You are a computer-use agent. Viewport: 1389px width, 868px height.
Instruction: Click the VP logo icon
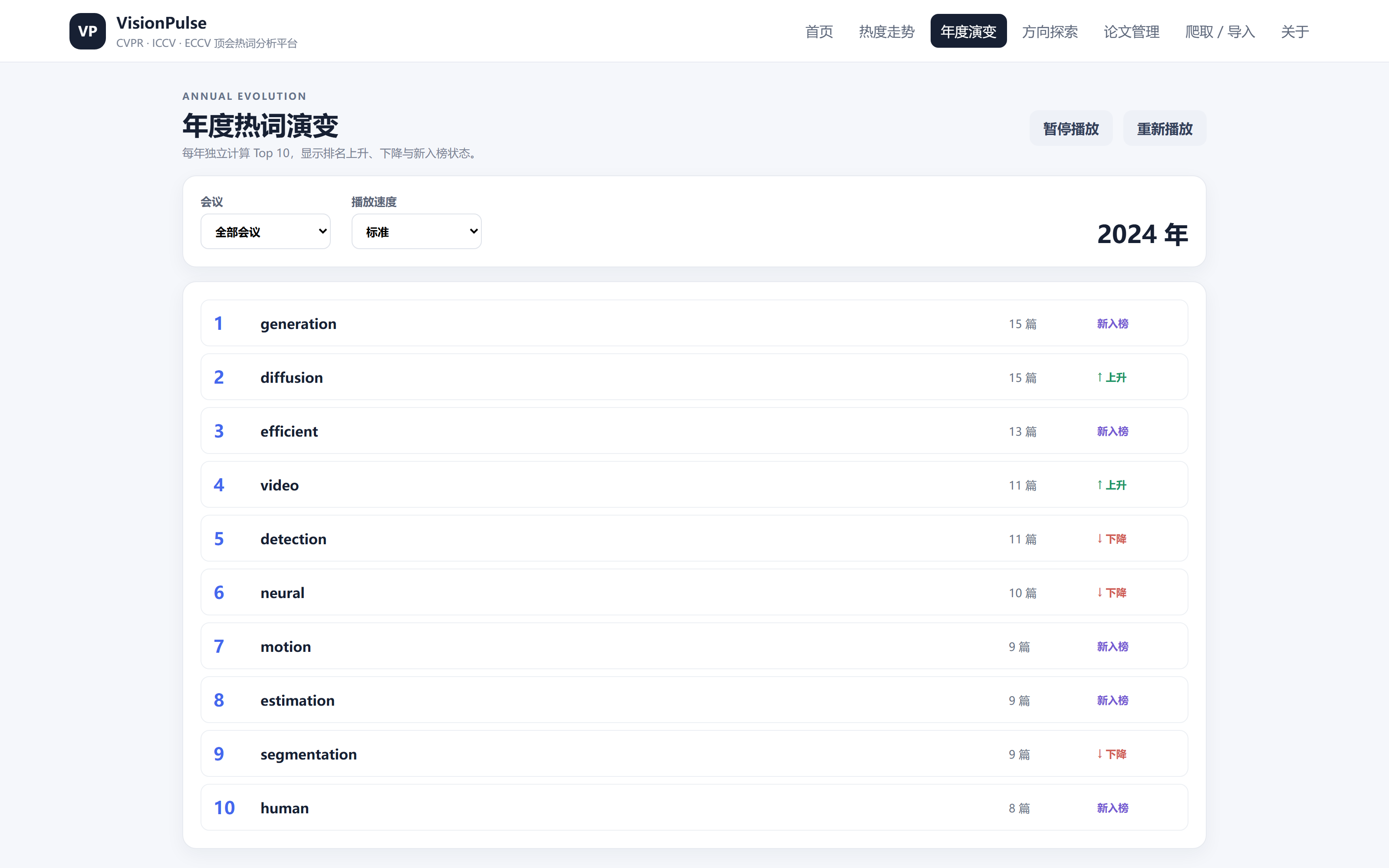coord(87,31)
